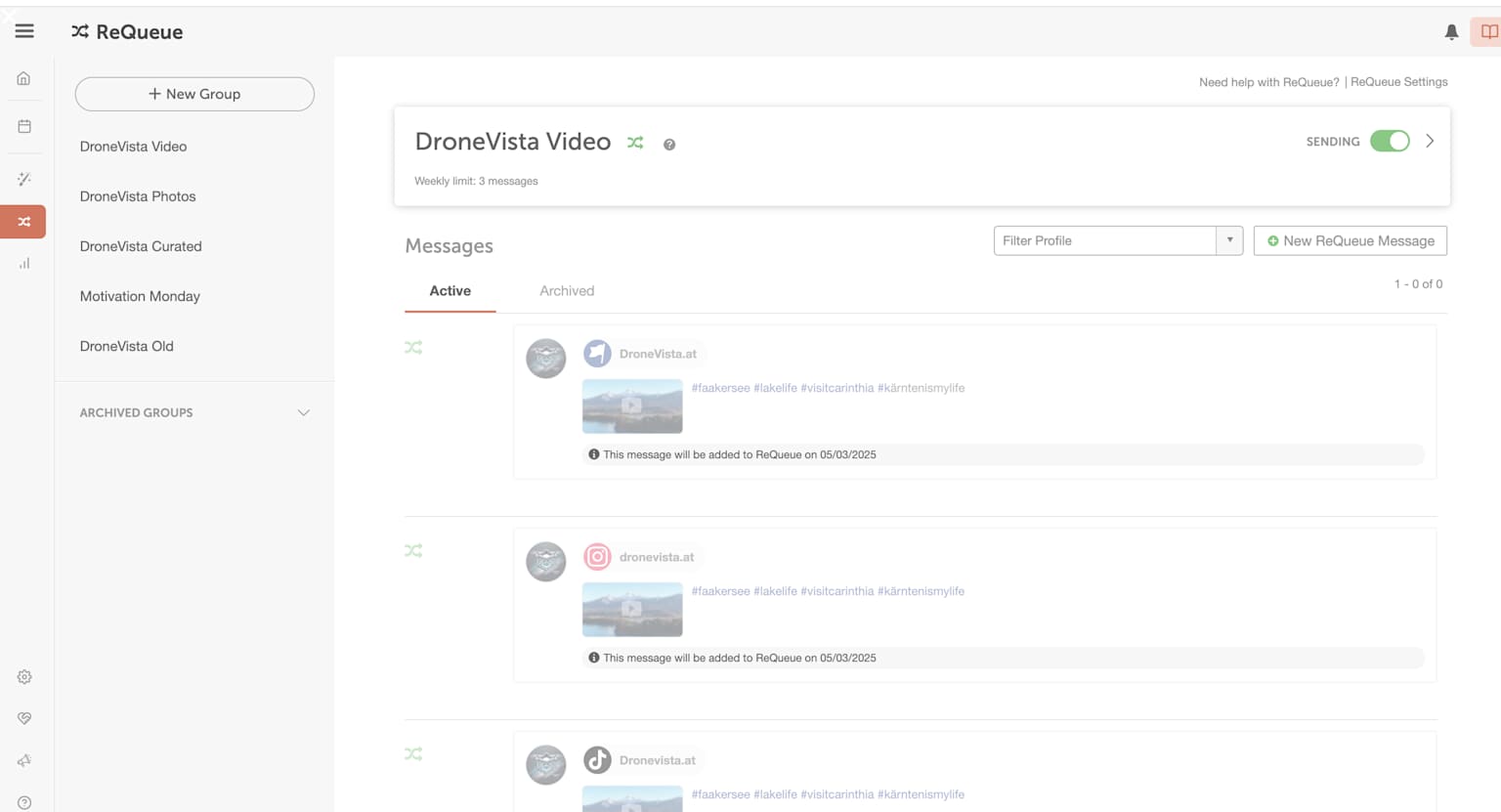Image resolution: width=1501 pixels, height=812 pixels.
Task: Open the hamburger menu
Action: [24, 31]
